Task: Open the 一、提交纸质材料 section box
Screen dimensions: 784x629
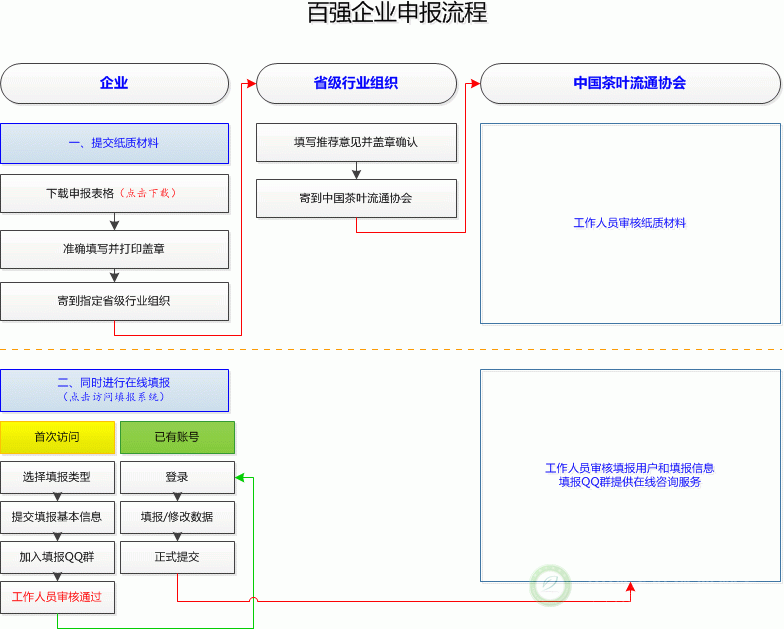Action: [x=114, y=143]
